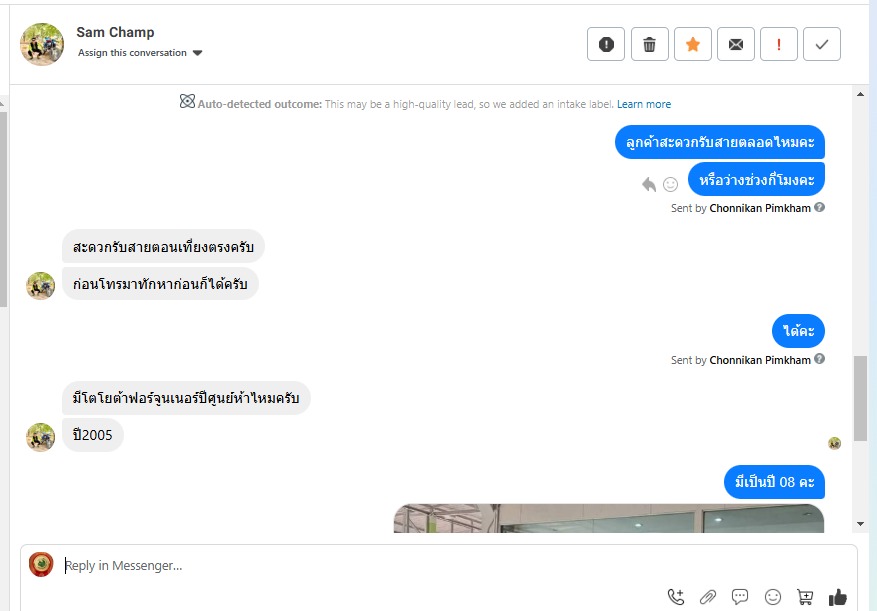React to message with smiley icon
The height and width of the screenshot is (611, 877).
[x=670, y=184]
